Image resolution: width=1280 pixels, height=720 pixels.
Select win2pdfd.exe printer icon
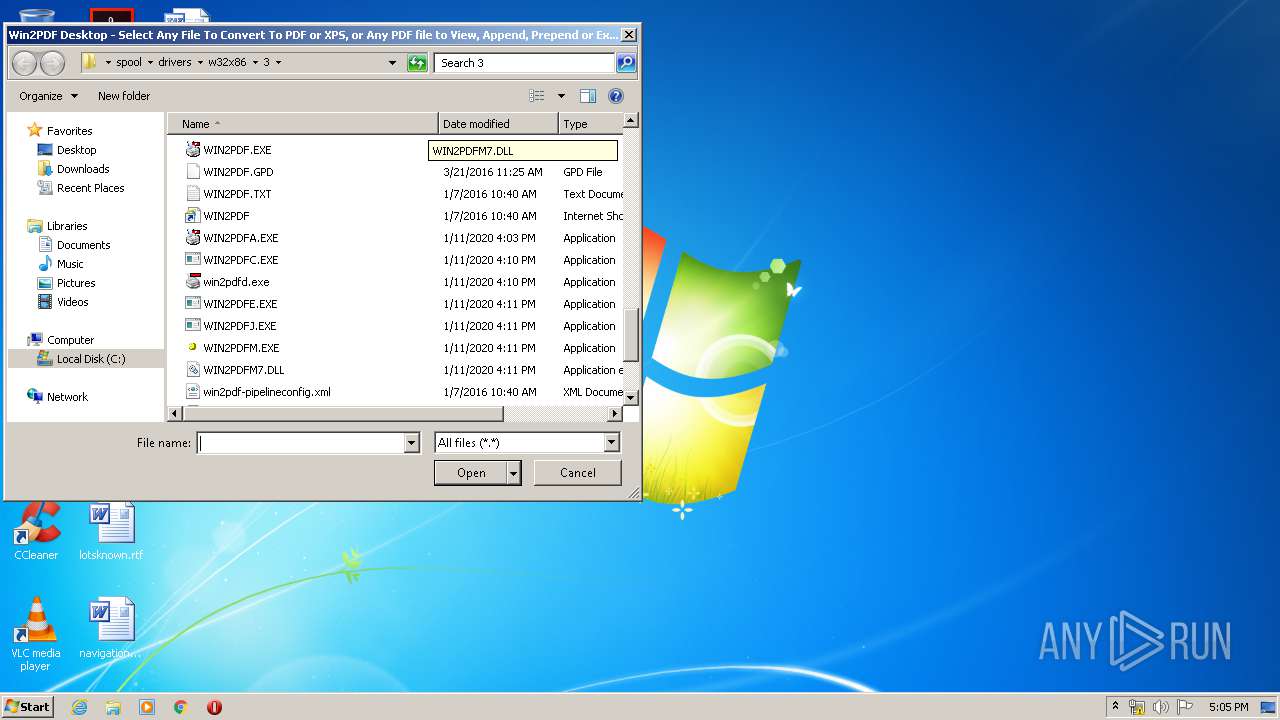pos(193,282)
